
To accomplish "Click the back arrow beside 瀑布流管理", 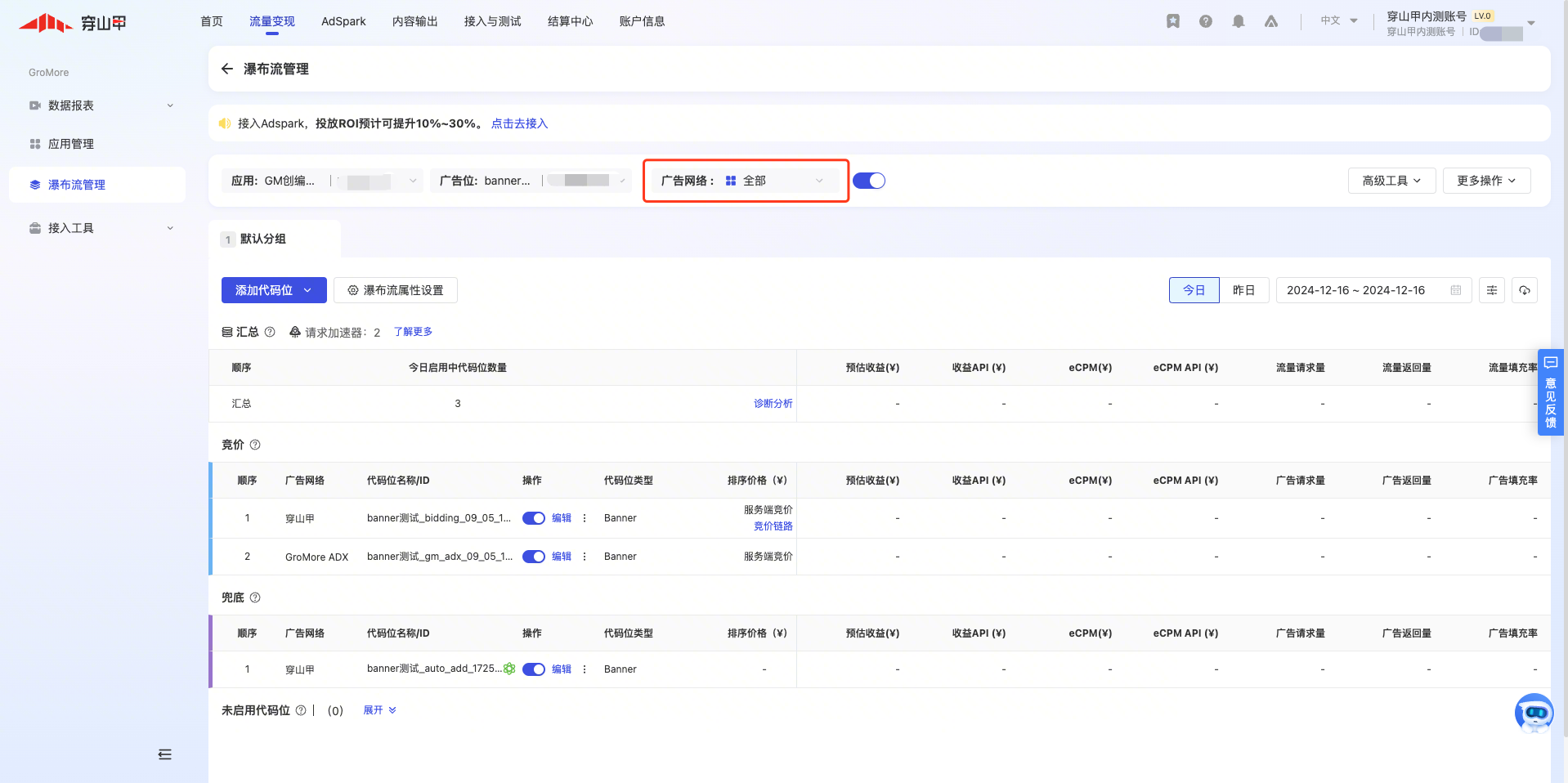I will pos(227,69).
